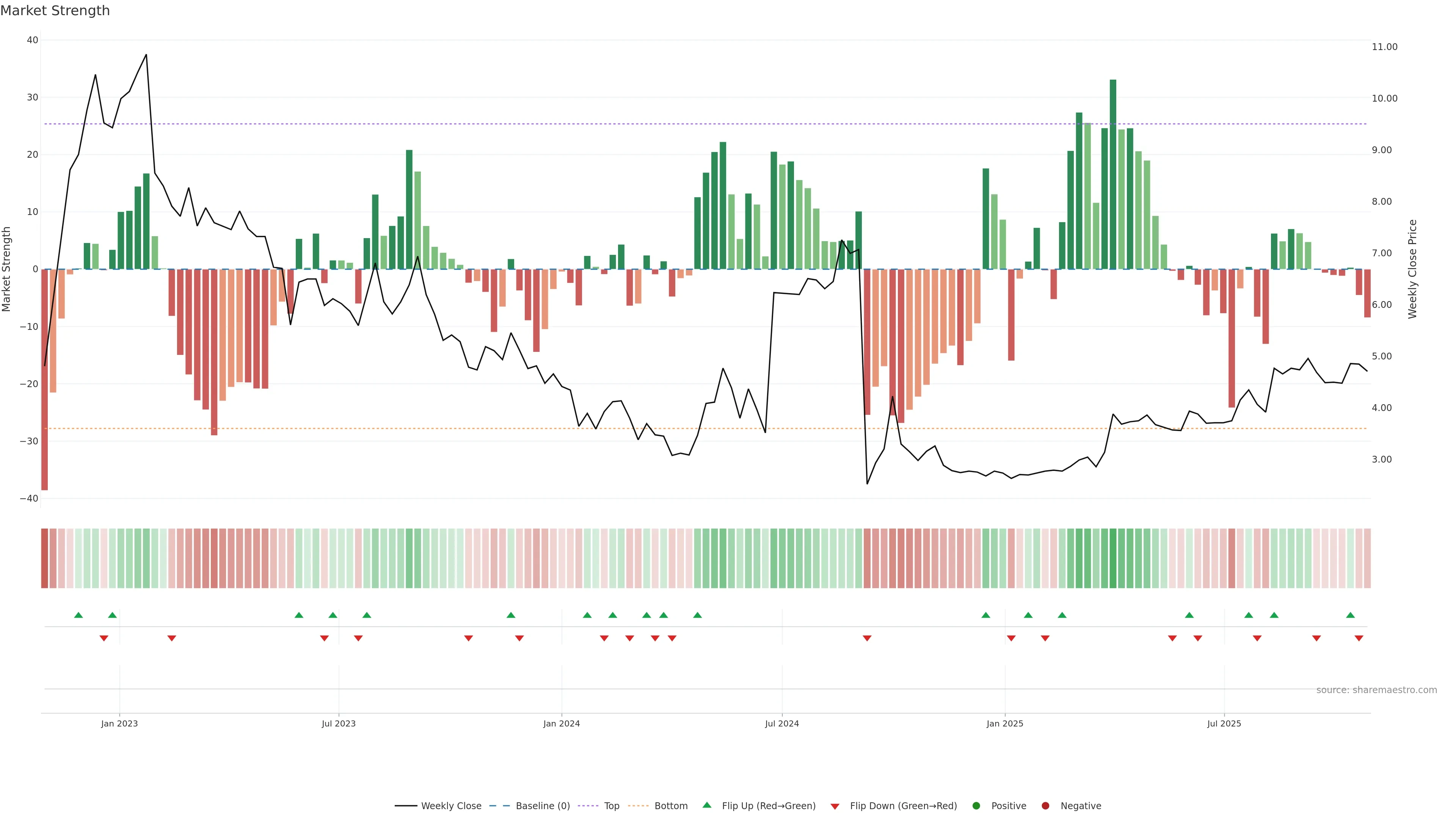The width and height of the screenshot is (1456, 819).
Task: Click Flip Up green triangle legend icon
Action: click(706, 805)
